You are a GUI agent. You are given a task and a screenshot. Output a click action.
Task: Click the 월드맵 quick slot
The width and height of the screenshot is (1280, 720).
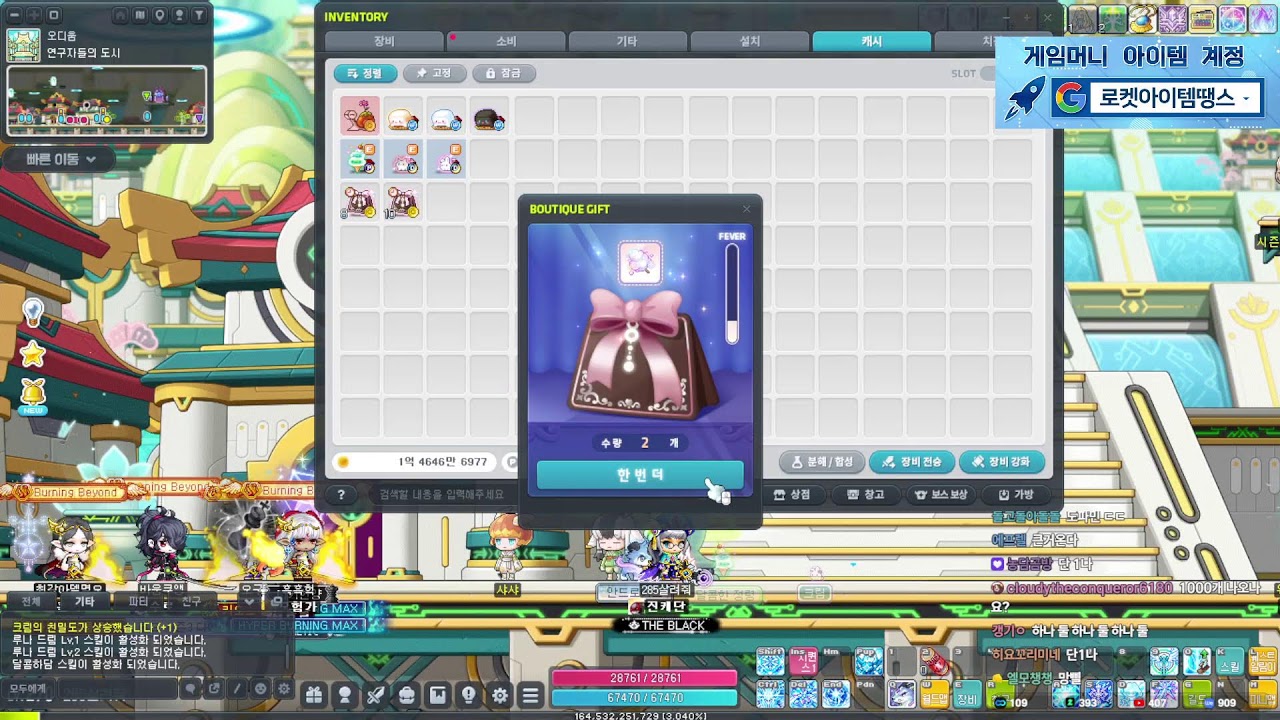935,696
